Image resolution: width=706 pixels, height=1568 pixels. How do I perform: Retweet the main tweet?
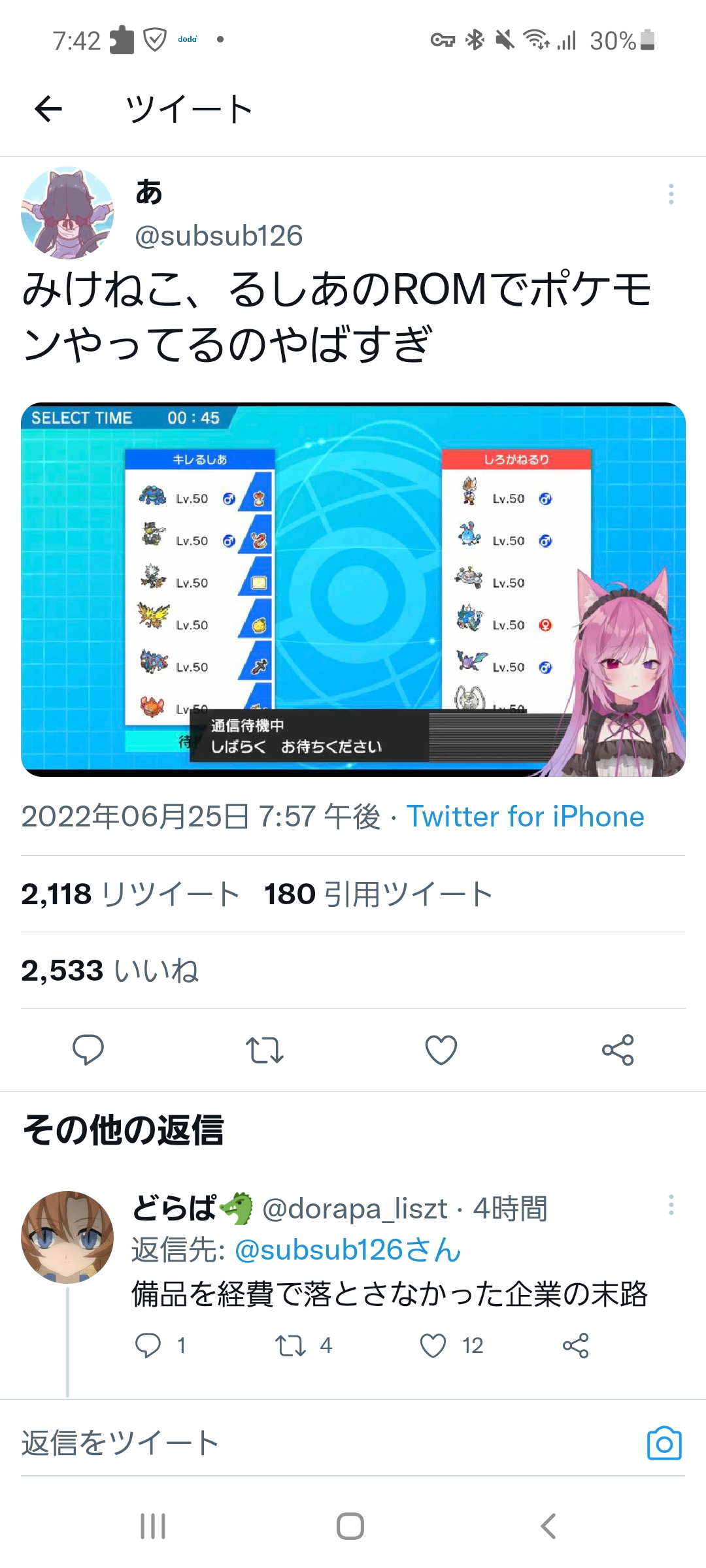pyautogui.click(x=265, y=1050)
